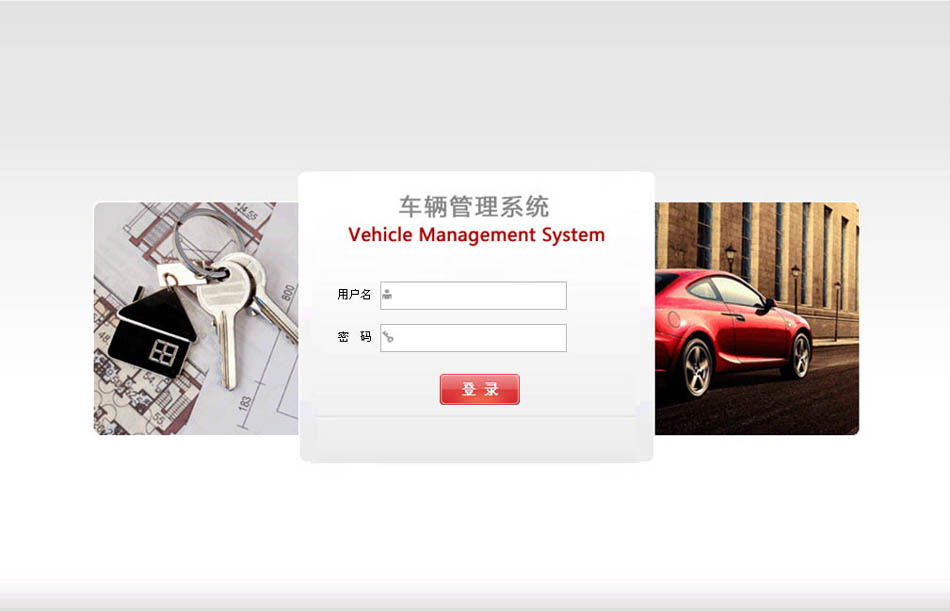Click the house keys photo
The image size is (950, 612).
pos(196,318)
